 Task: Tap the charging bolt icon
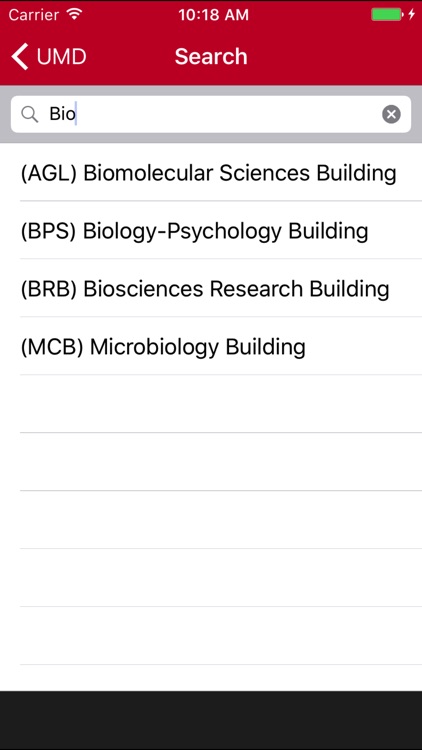(411, 14)
